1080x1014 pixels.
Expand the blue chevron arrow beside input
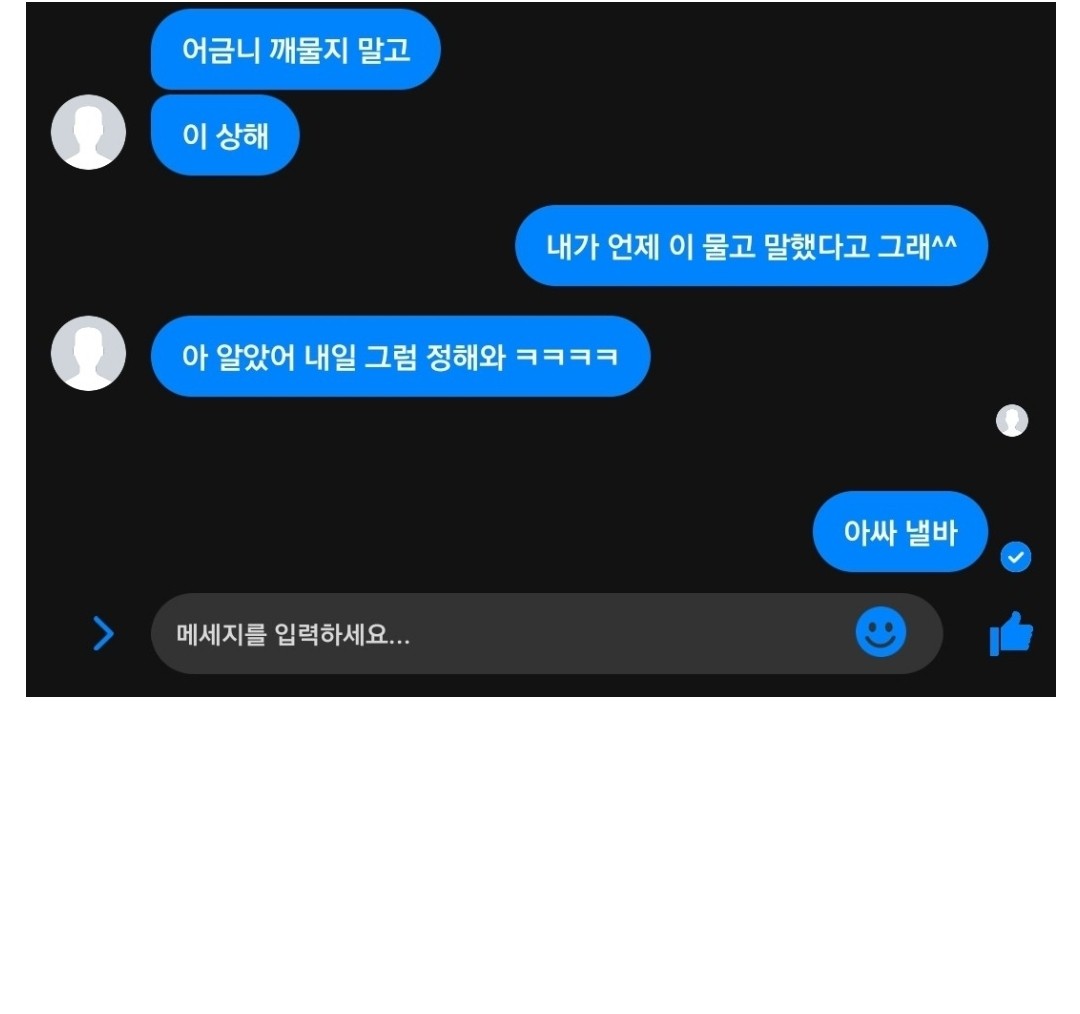tap(103, 633)
